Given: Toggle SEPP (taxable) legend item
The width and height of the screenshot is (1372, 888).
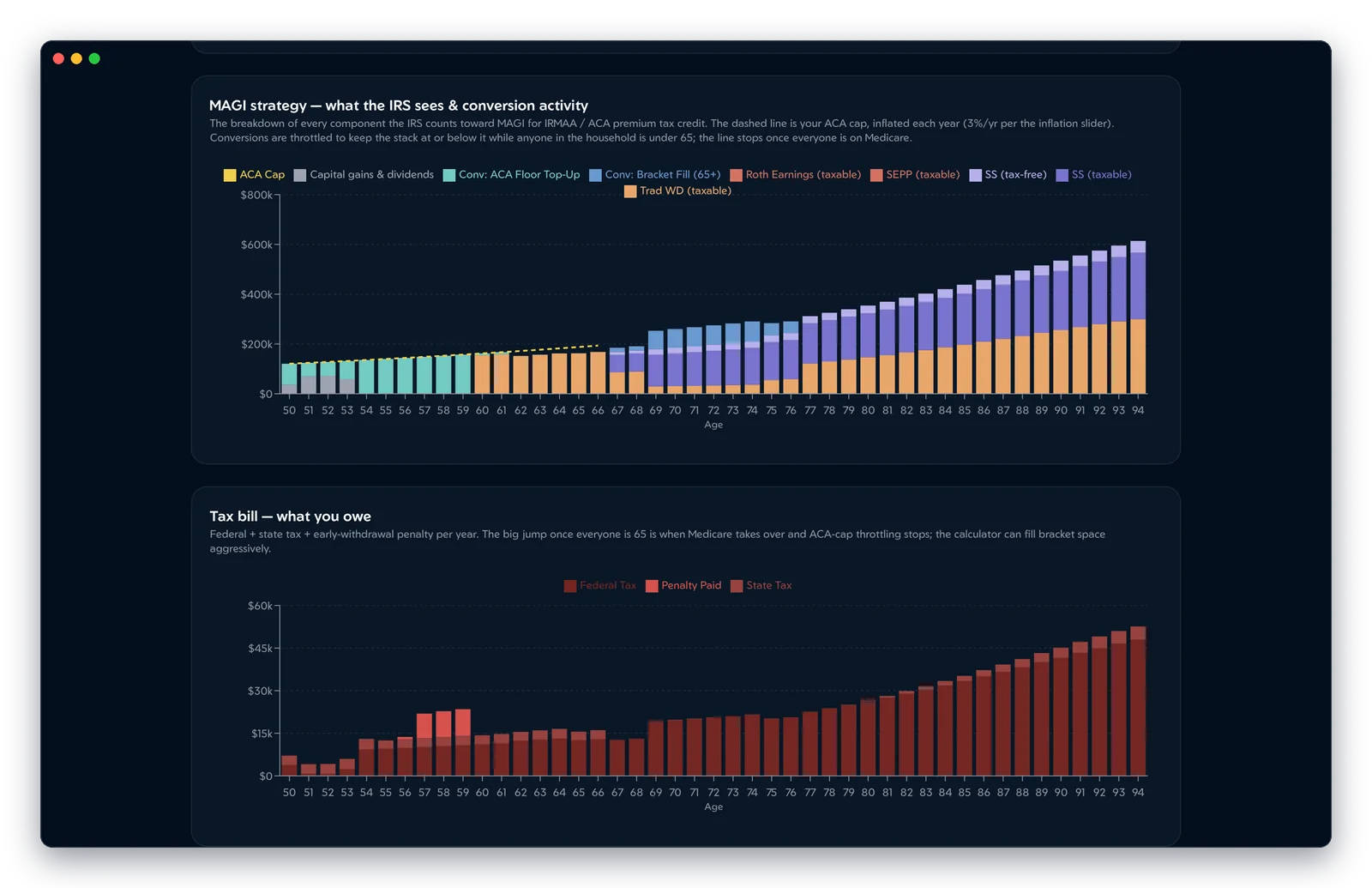Looking at the screenshot, I should tap(915, 175).
